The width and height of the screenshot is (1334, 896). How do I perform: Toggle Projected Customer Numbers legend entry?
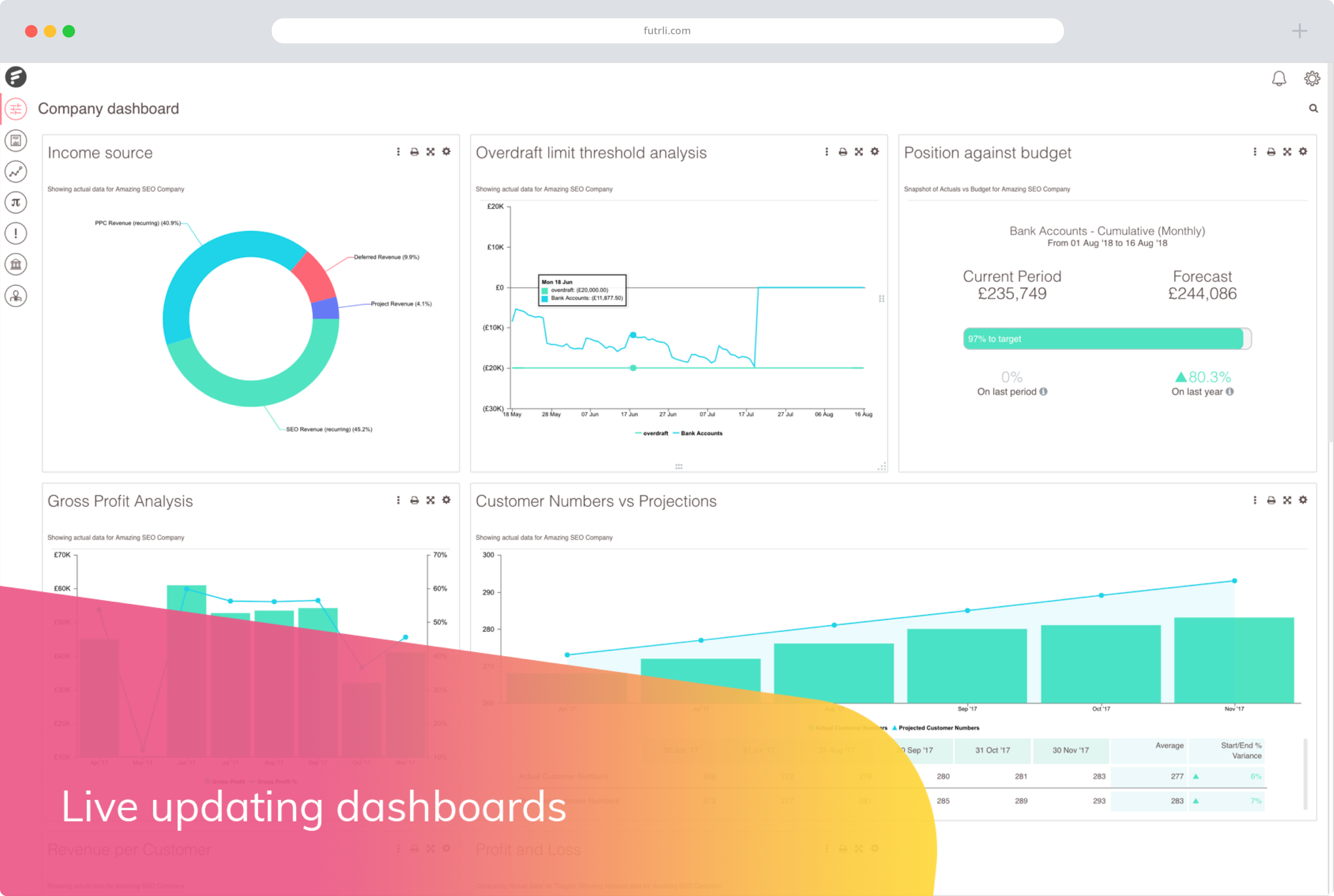(935, 728)
